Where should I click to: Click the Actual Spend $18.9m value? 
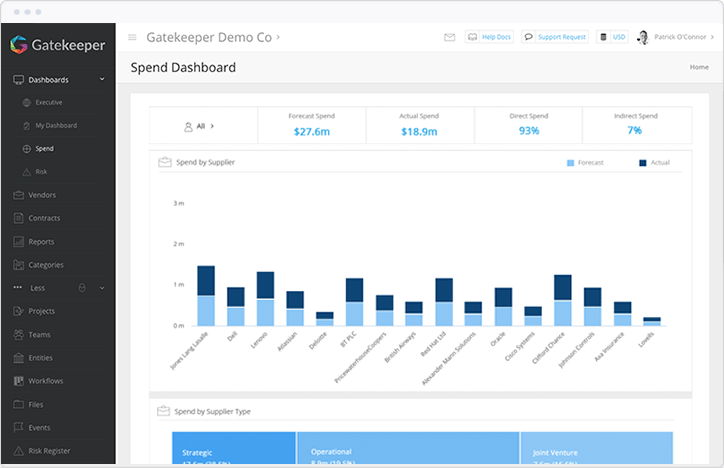click(x=419, y=132)
